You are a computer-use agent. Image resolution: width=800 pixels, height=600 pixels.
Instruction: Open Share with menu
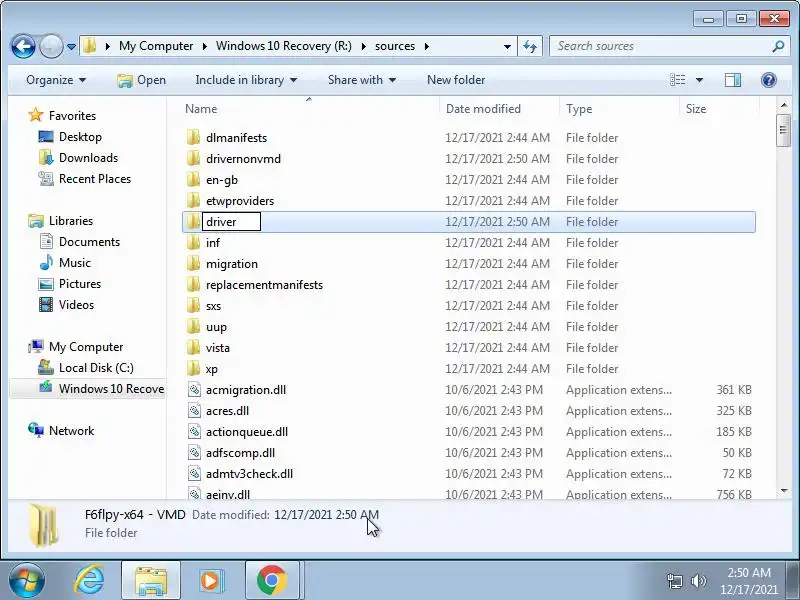(x=362, y=80)
